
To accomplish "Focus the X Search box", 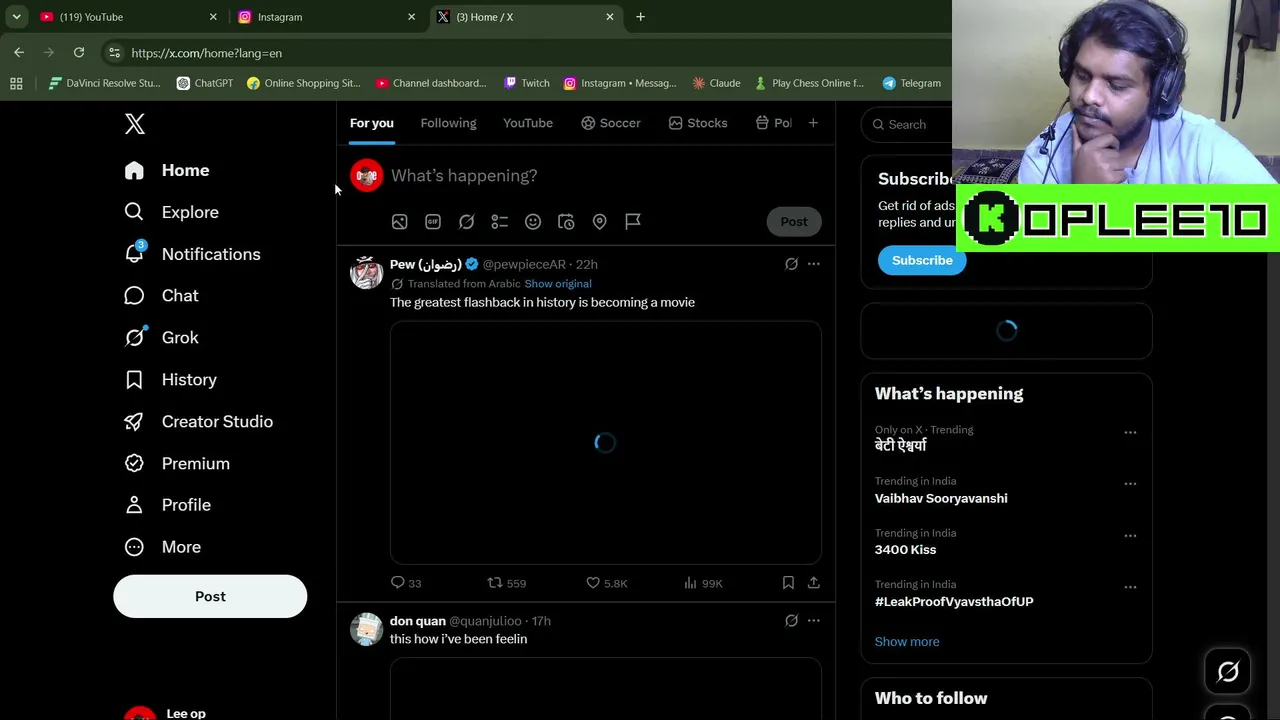I will tap(905, 124).
